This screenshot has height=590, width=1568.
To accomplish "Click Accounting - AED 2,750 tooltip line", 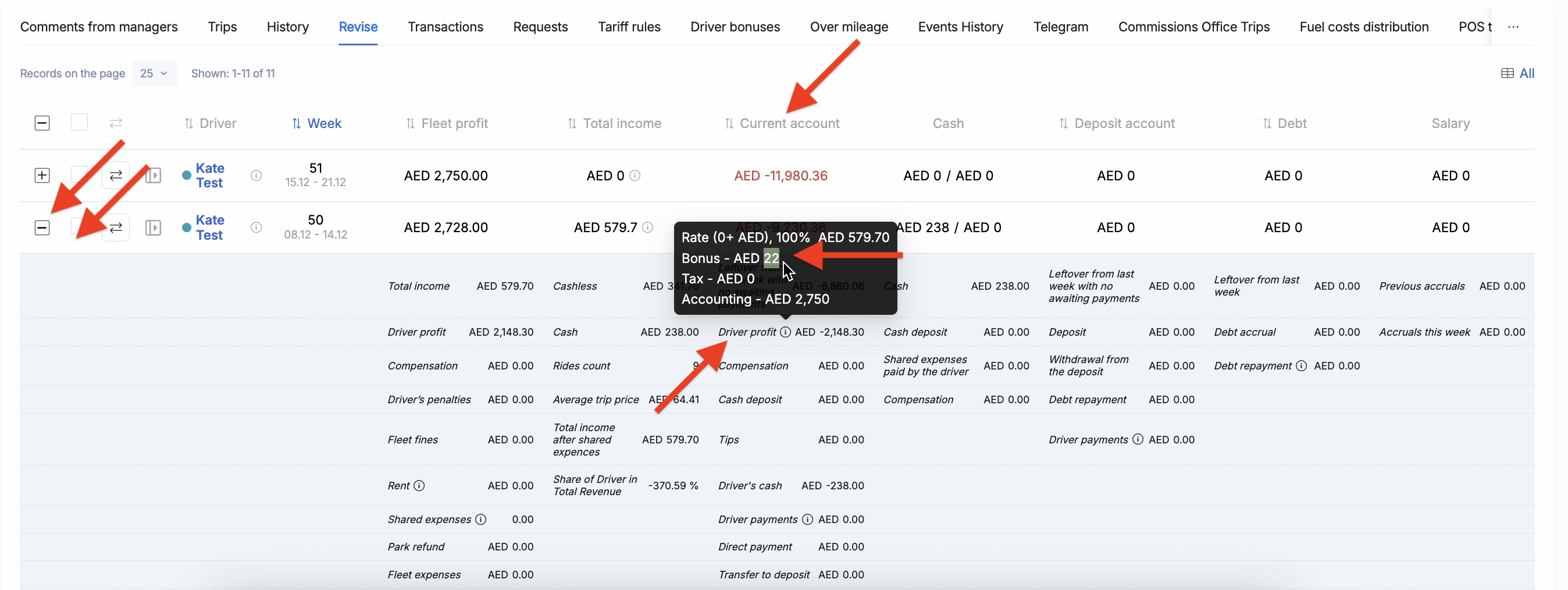I will point(755,299).
